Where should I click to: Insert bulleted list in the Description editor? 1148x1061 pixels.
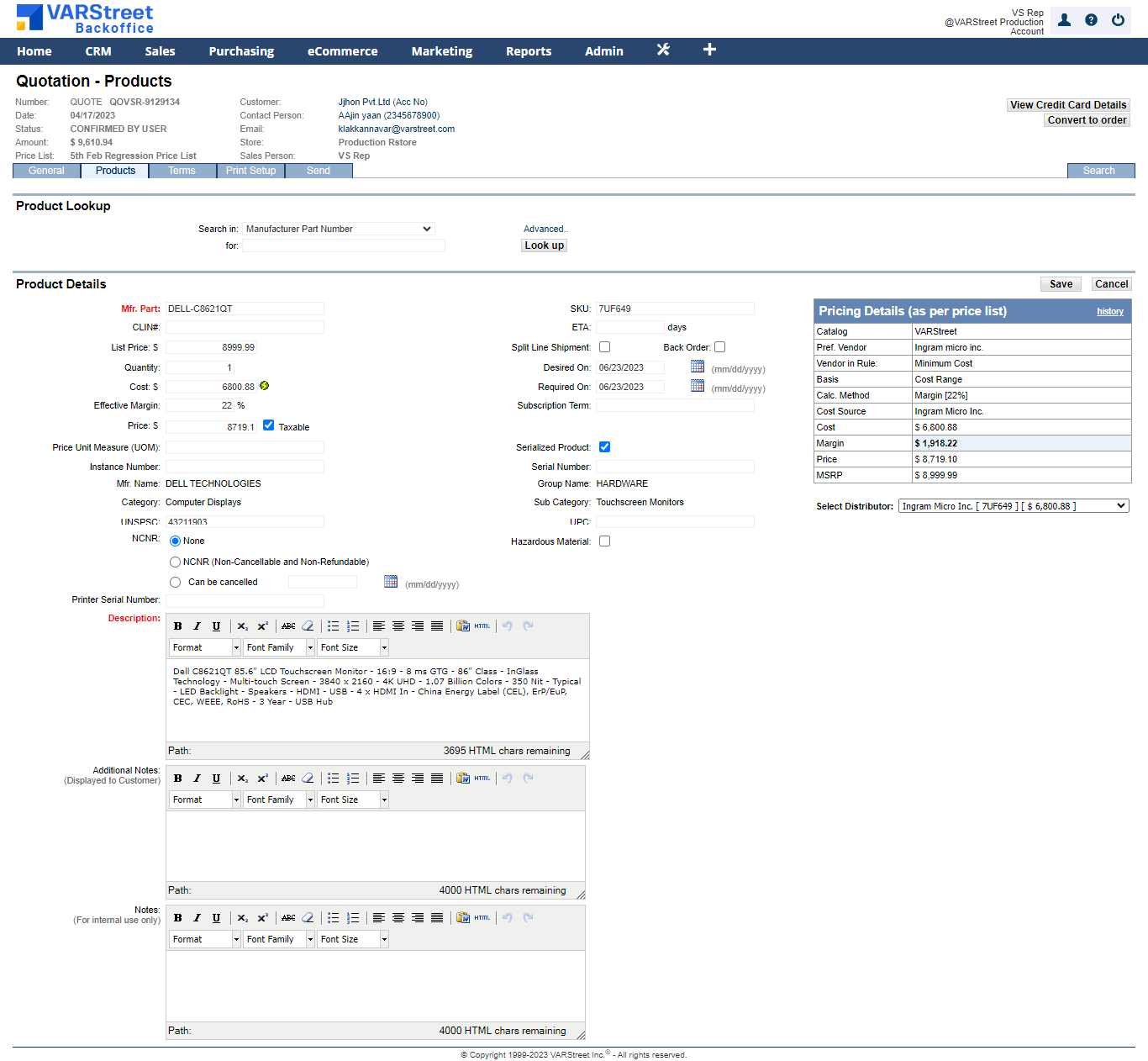[x=334, y=626]
